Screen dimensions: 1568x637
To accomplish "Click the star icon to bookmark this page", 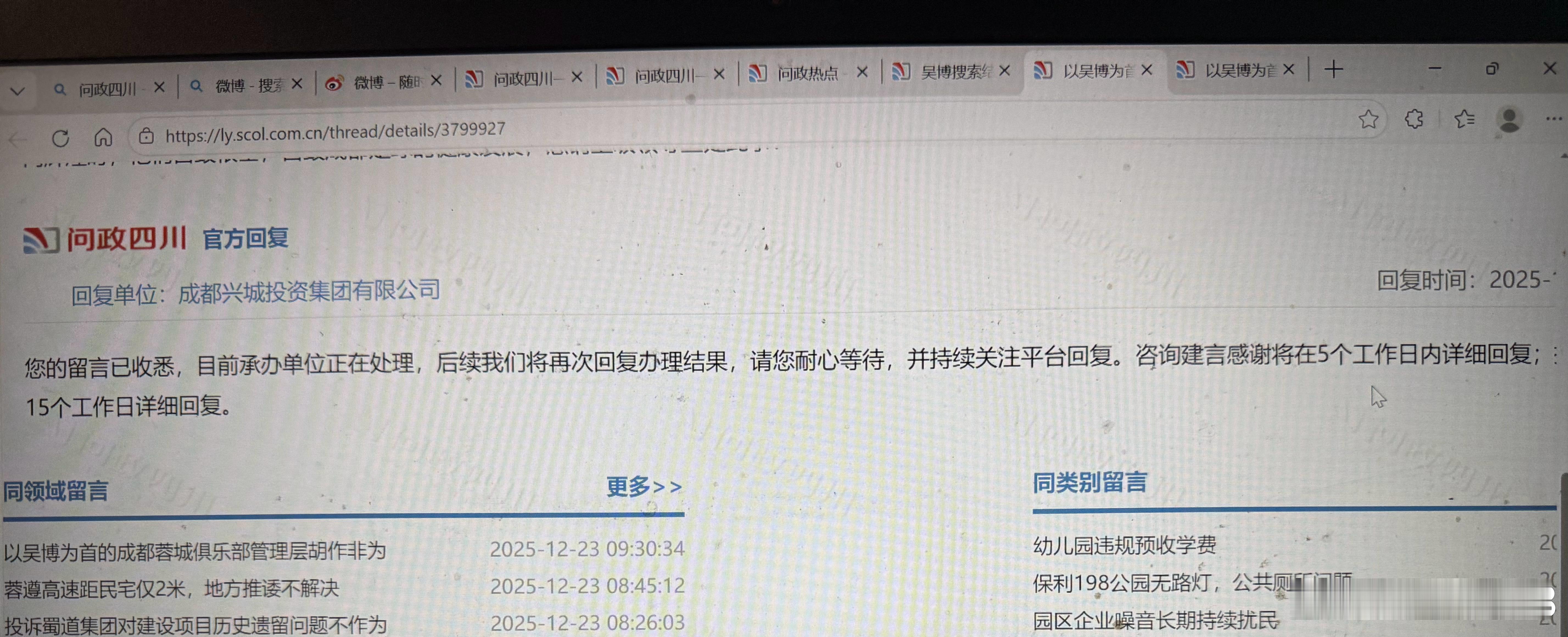I will tap(1368, 119).
